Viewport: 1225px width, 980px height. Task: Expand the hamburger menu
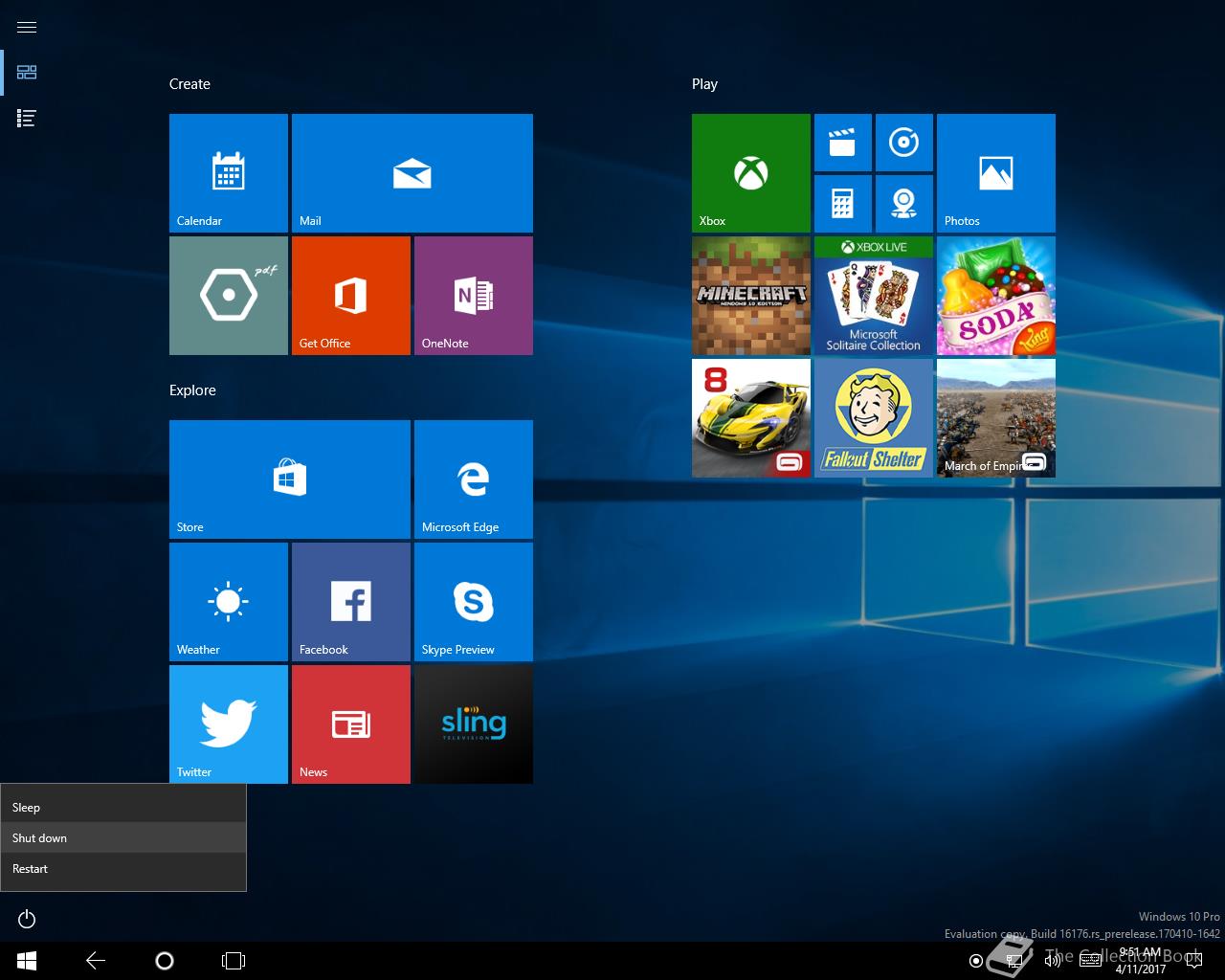(x=27, y=27)
